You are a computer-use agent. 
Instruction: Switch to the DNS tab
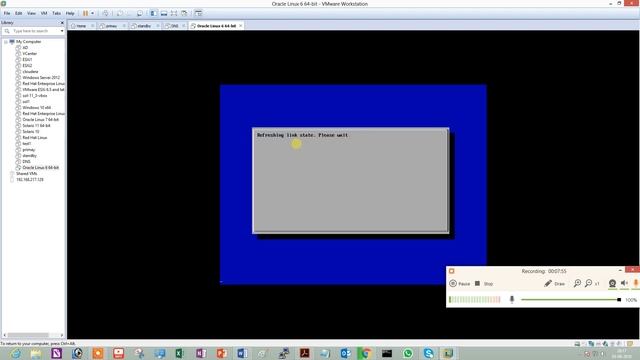[175, 26]
